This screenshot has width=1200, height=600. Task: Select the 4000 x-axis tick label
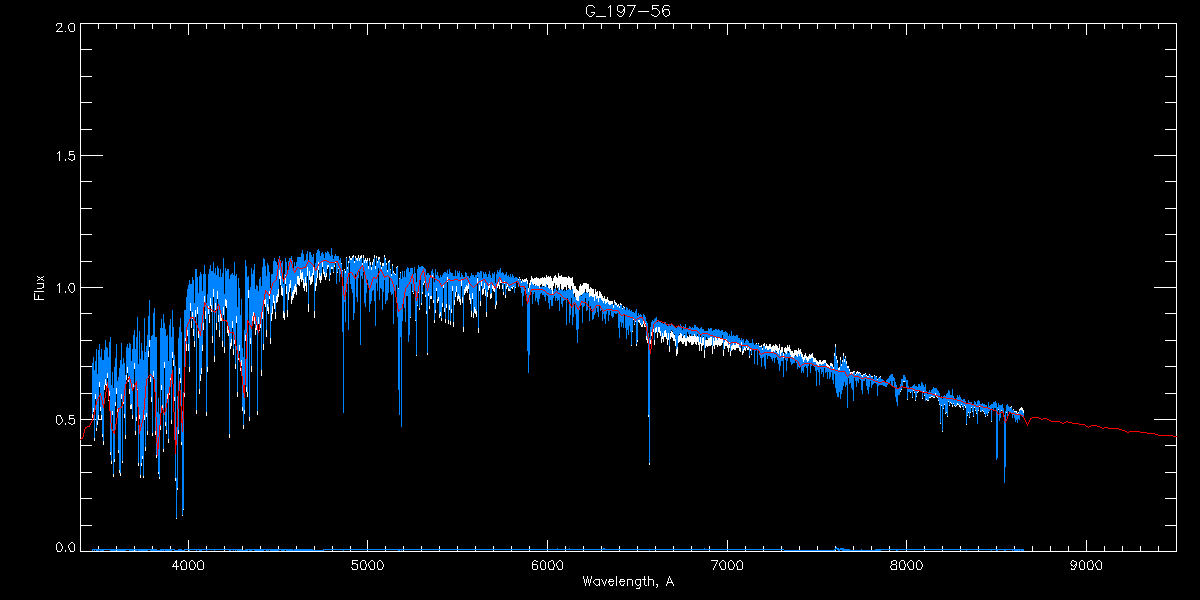(188, 564)
